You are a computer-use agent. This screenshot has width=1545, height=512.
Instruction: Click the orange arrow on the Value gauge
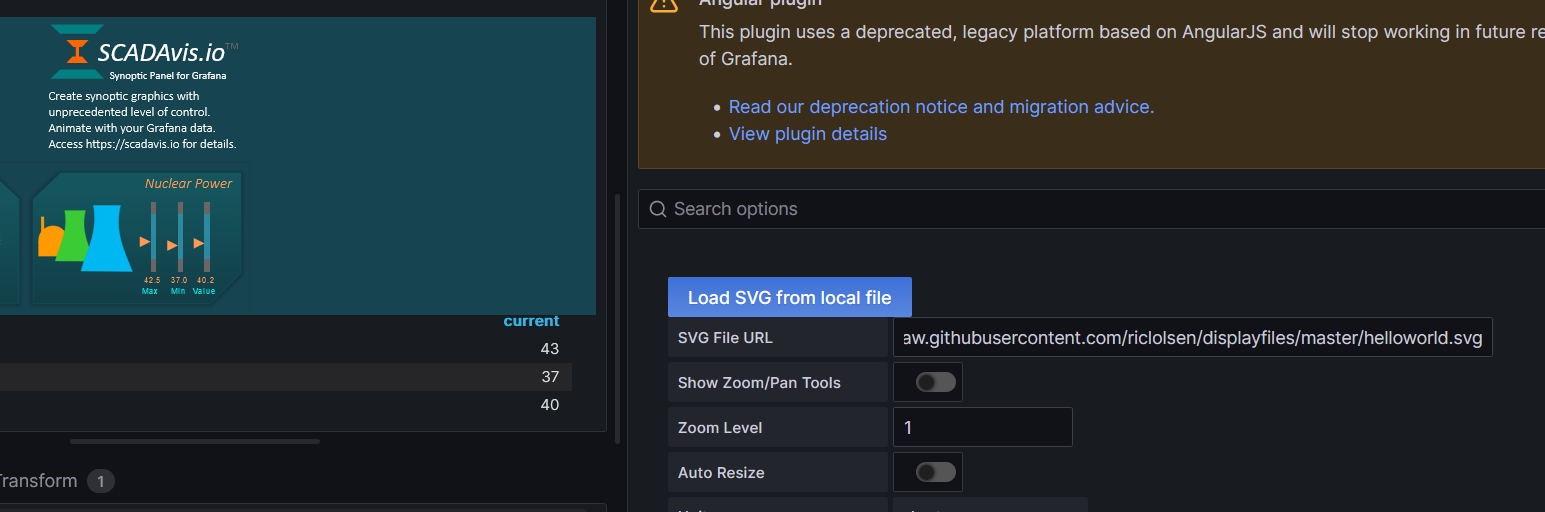click(x=199, y=242)
